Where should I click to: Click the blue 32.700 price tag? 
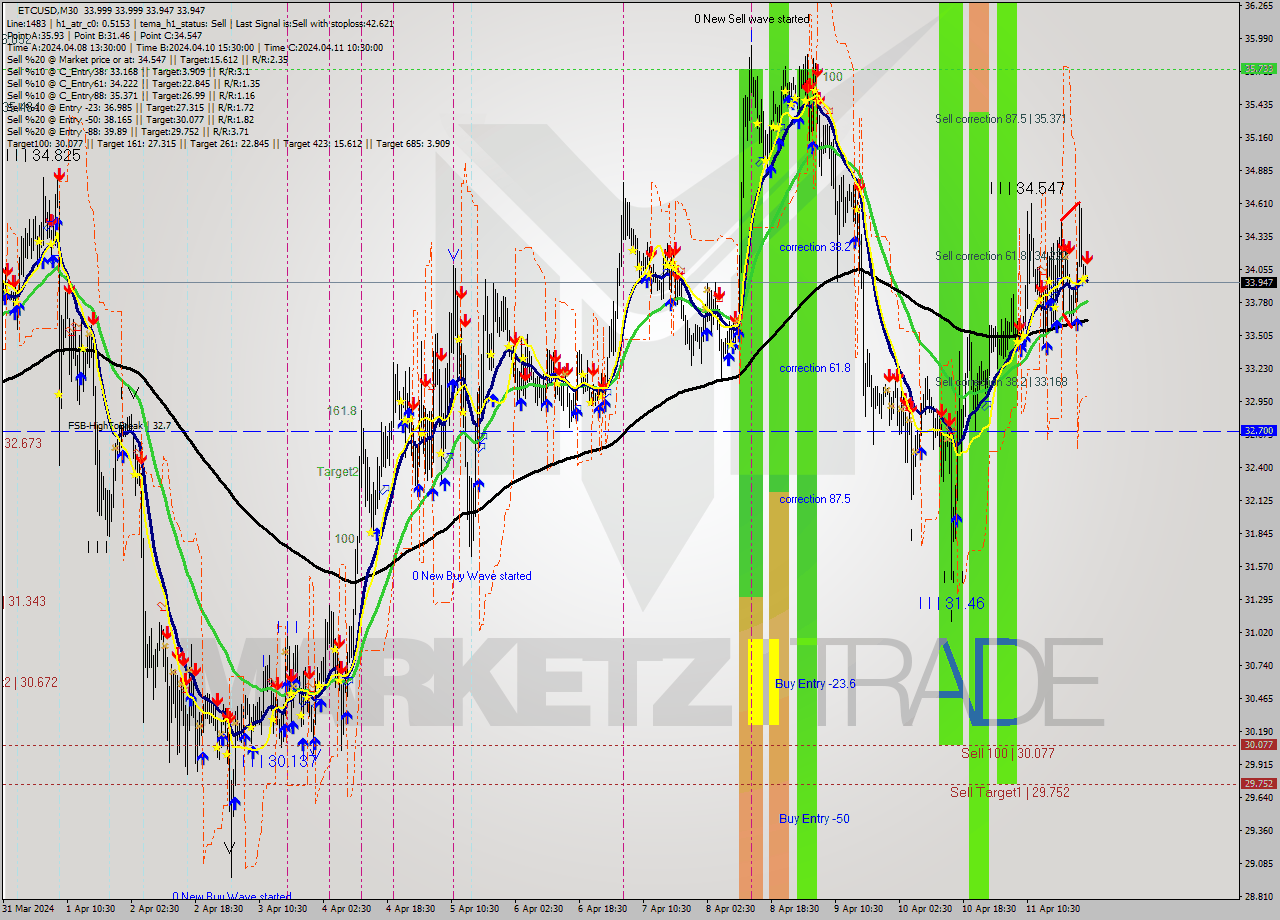click(1258, 431)
